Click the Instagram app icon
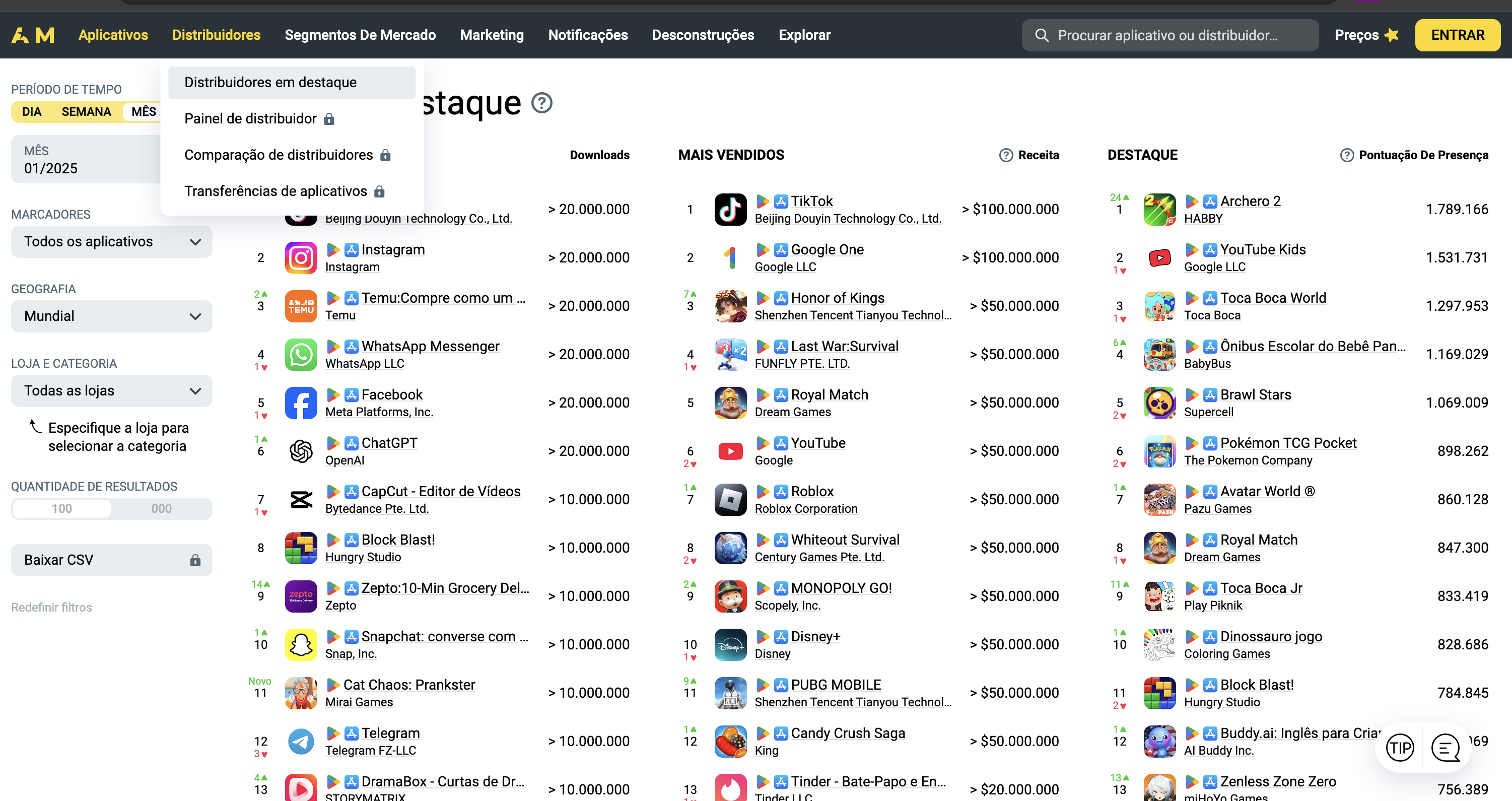This screenshot has height=801, width=1512. pyautogui.click(x=301, y=258)
